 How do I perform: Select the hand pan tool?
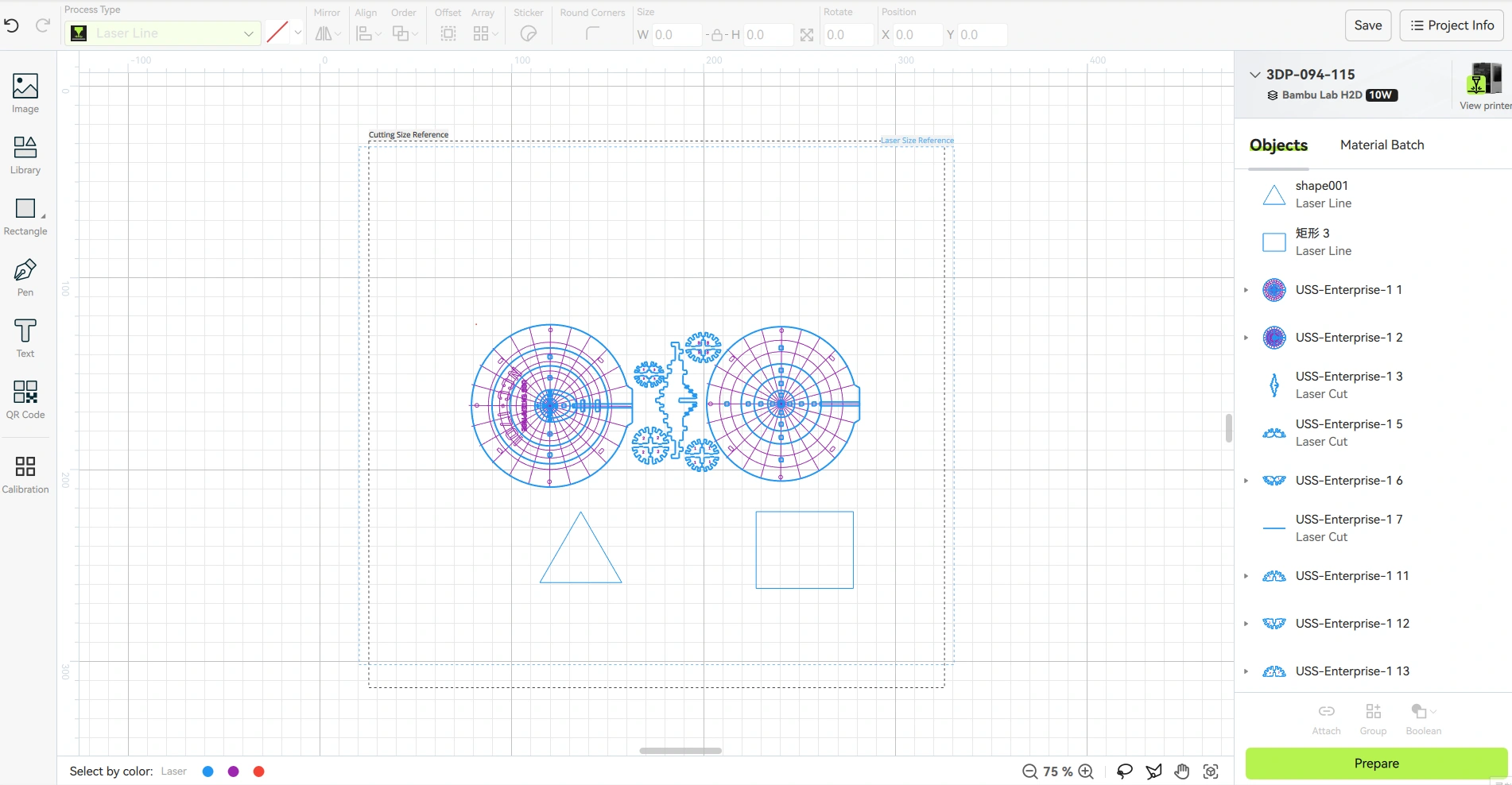[1182, 771]
